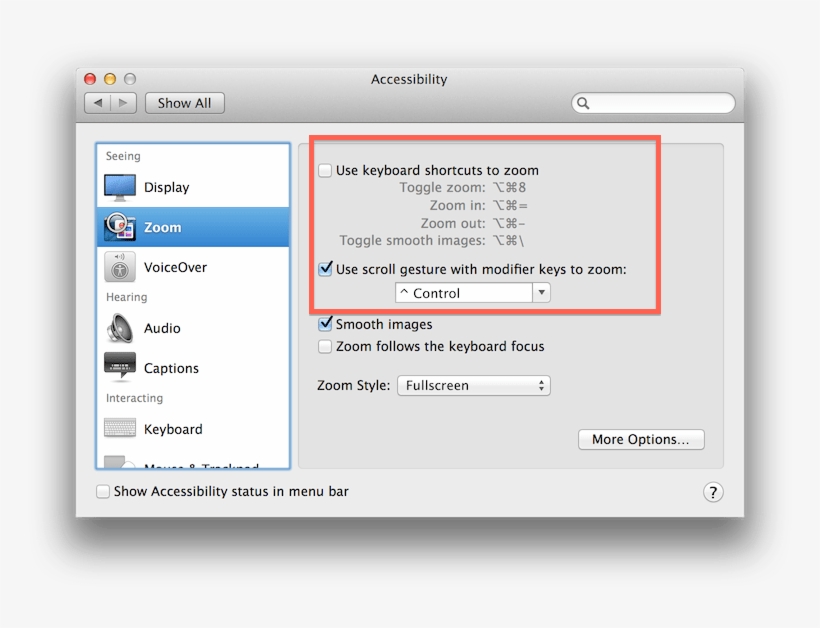Image resolution: width=820 pixels, height=628 pixels.
Task: Click the back navigation arrow
Action: [x=97, y=102]
